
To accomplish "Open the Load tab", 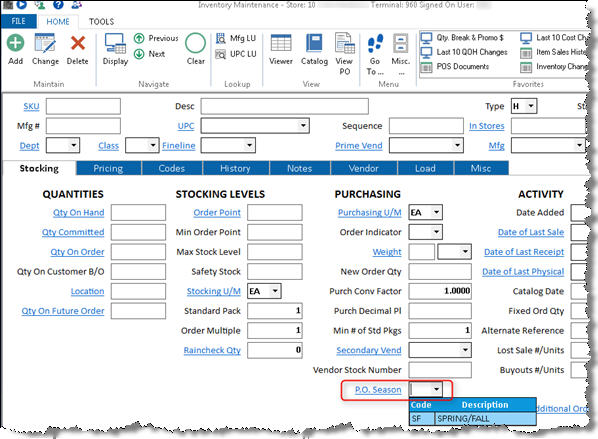I will pyautogui.click(x=426, y=168).
